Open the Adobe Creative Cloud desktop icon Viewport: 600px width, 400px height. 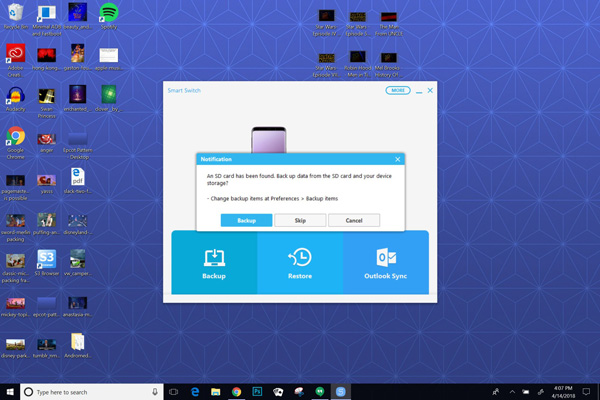[x=15, y=55]
